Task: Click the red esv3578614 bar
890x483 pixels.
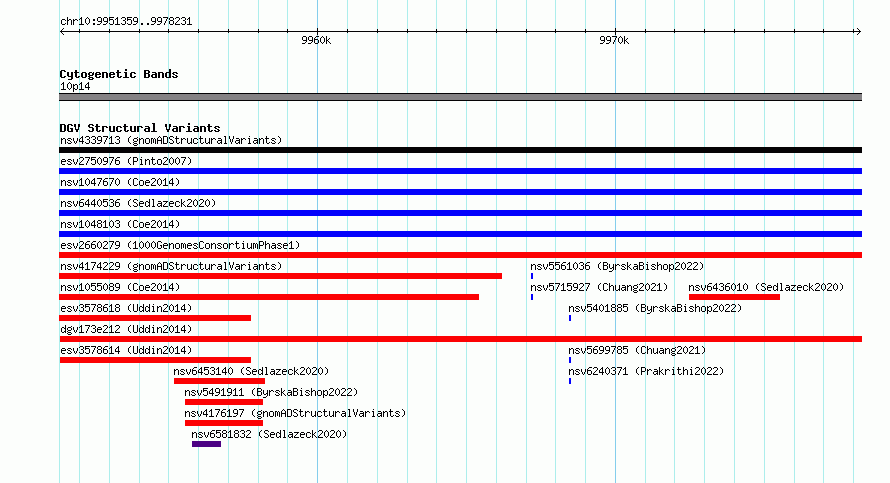Action: click(x=155, y=360)
